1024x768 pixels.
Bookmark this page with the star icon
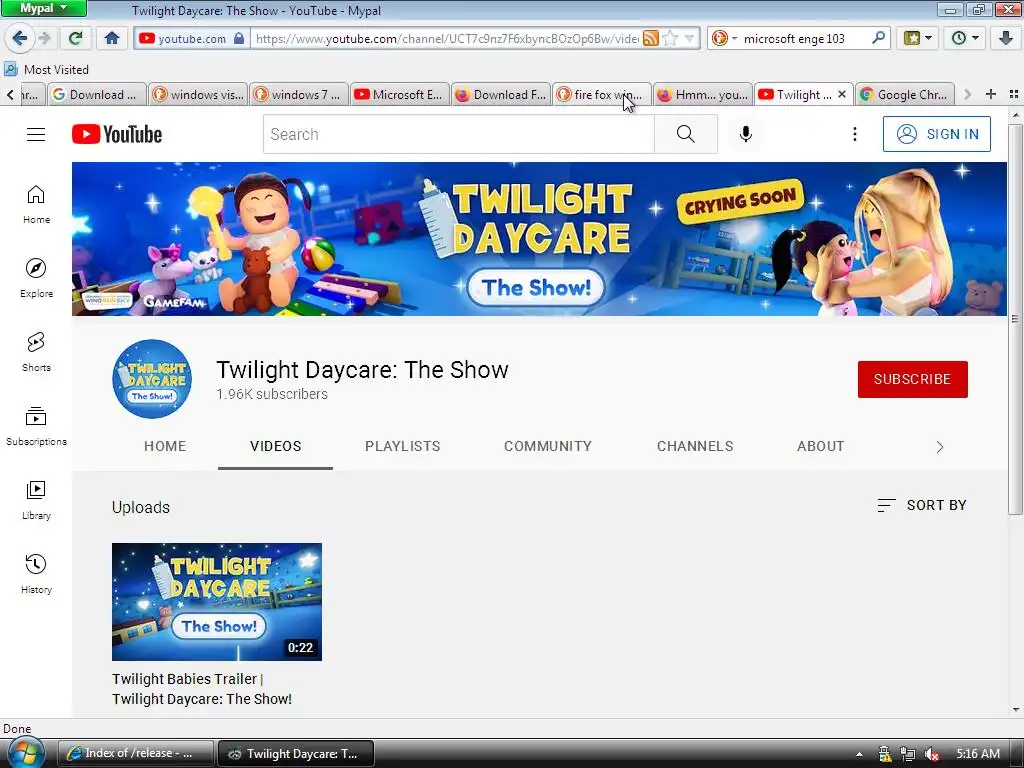pyautogui.click(x=669, y=39)
